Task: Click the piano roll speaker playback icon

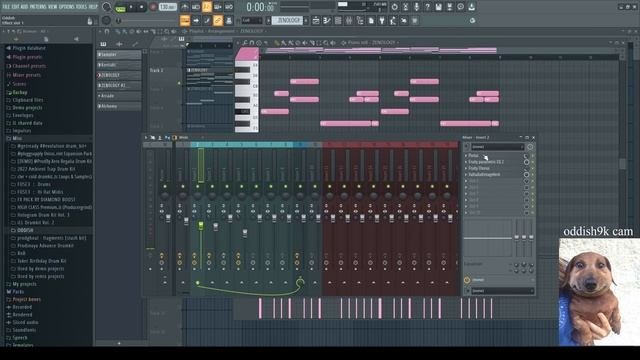Action: coord(333,42)
